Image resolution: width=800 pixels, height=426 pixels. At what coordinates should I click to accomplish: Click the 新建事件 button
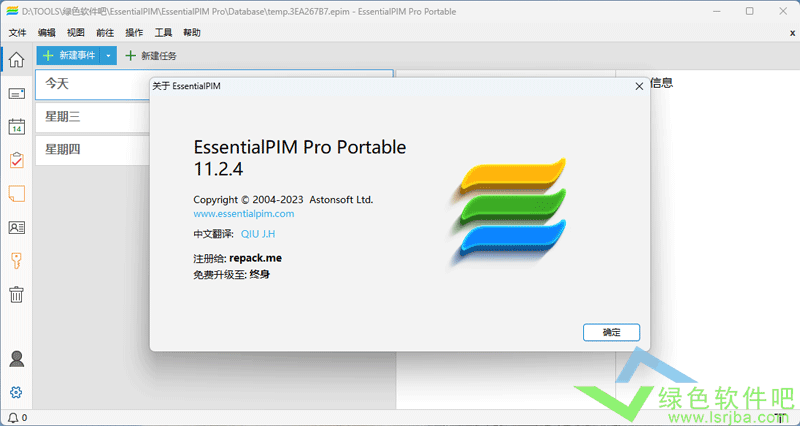click(70, 56)
